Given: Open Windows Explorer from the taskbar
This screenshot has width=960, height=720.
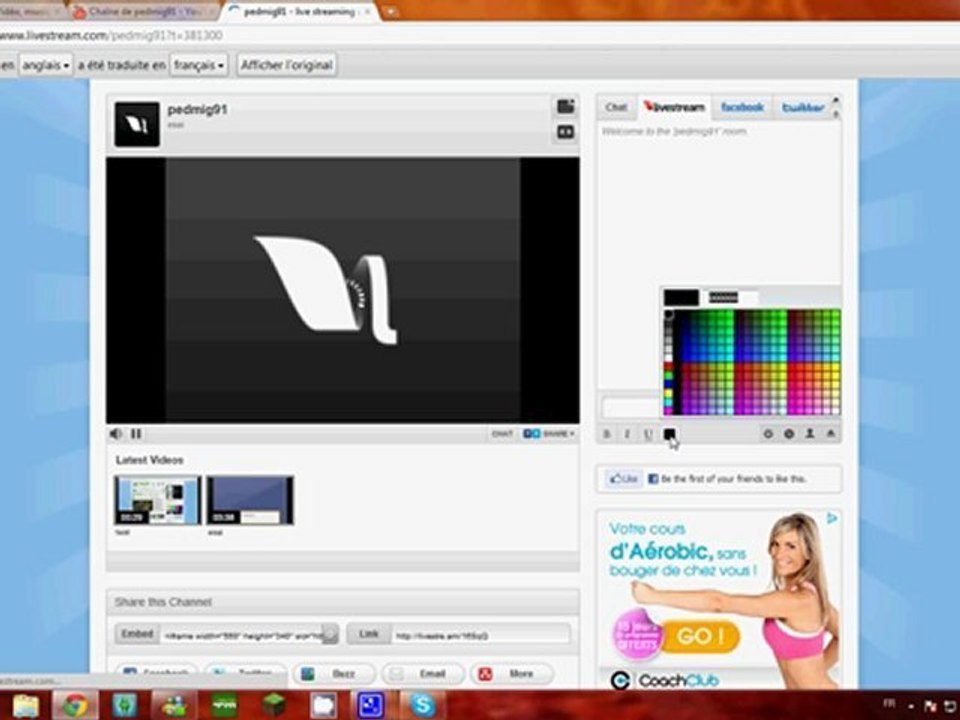Looking at the screenshot, I should point(26,705).
